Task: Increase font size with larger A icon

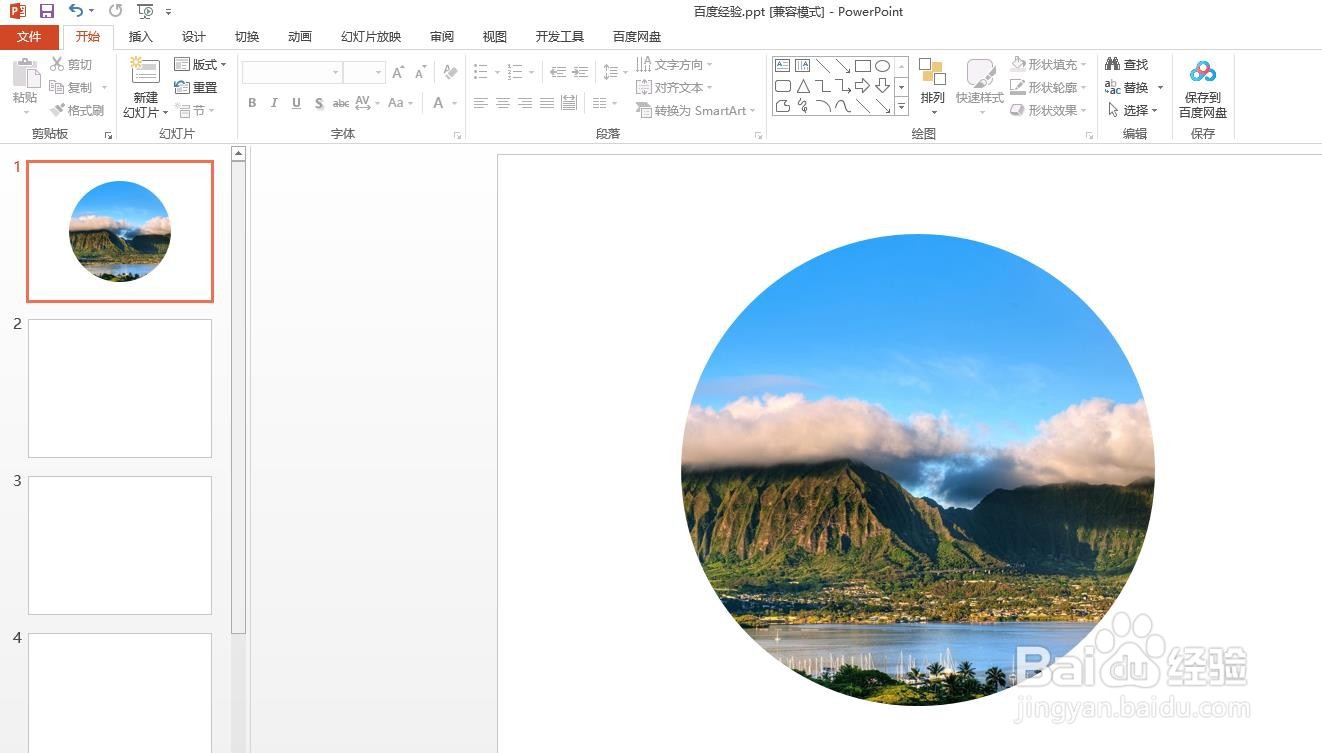Action: point(398,72)
